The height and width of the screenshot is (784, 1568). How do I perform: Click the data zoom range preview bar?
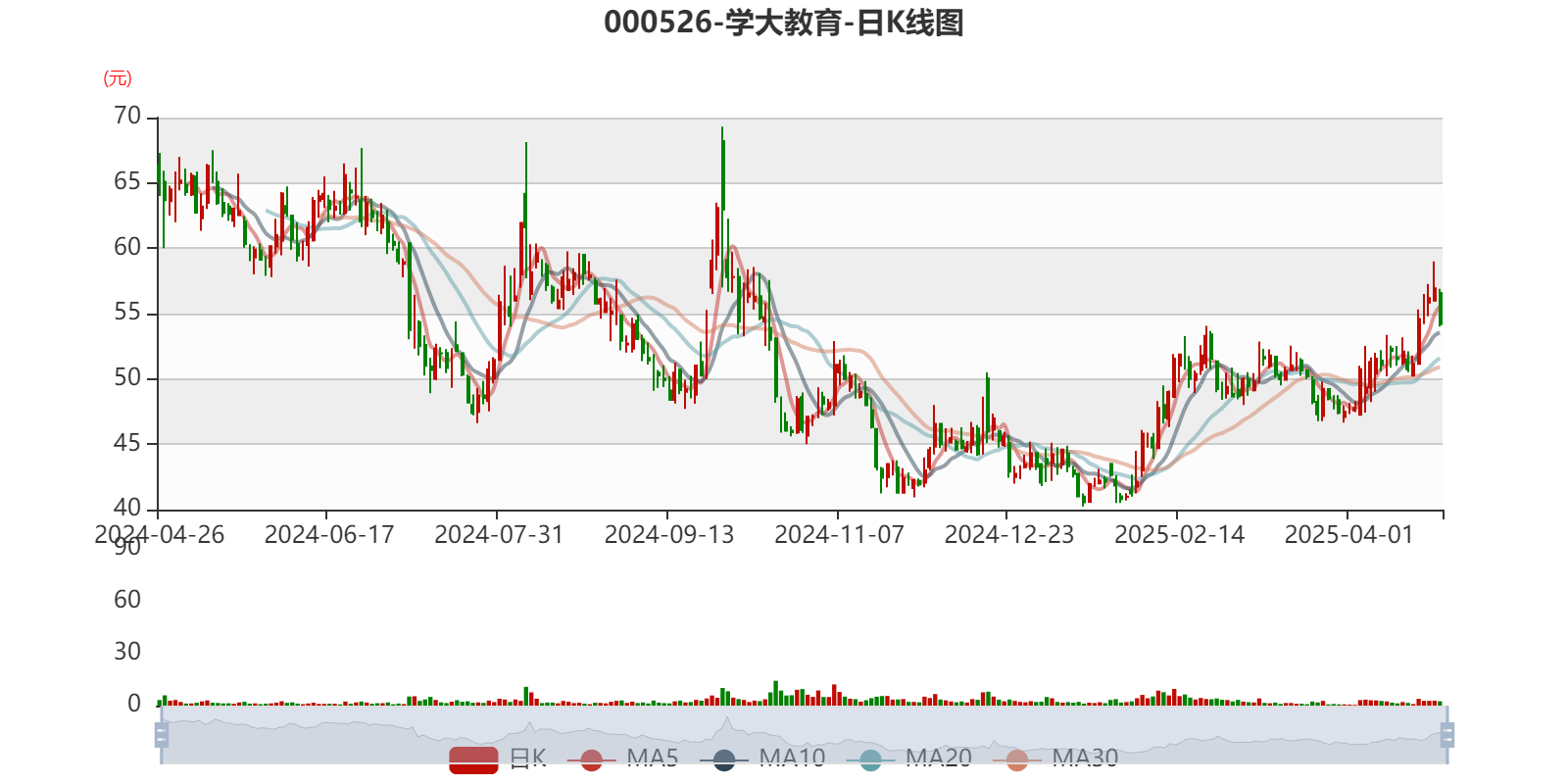point(805,735)
